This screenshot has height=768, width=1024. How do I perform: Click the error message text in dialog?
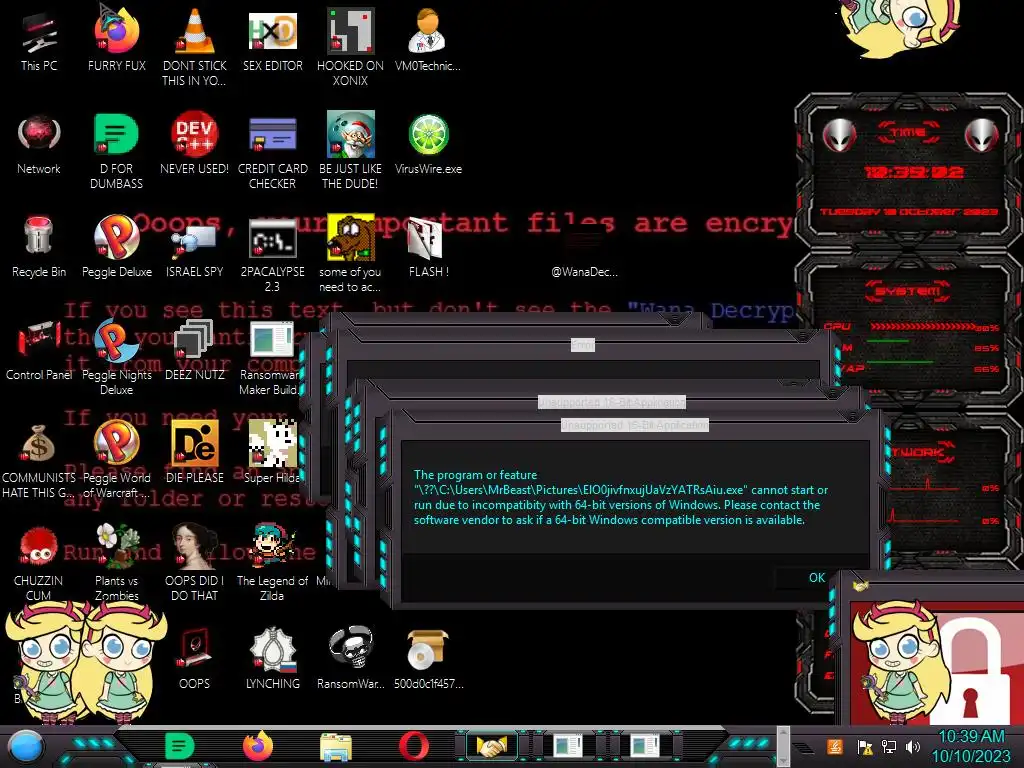620,497
